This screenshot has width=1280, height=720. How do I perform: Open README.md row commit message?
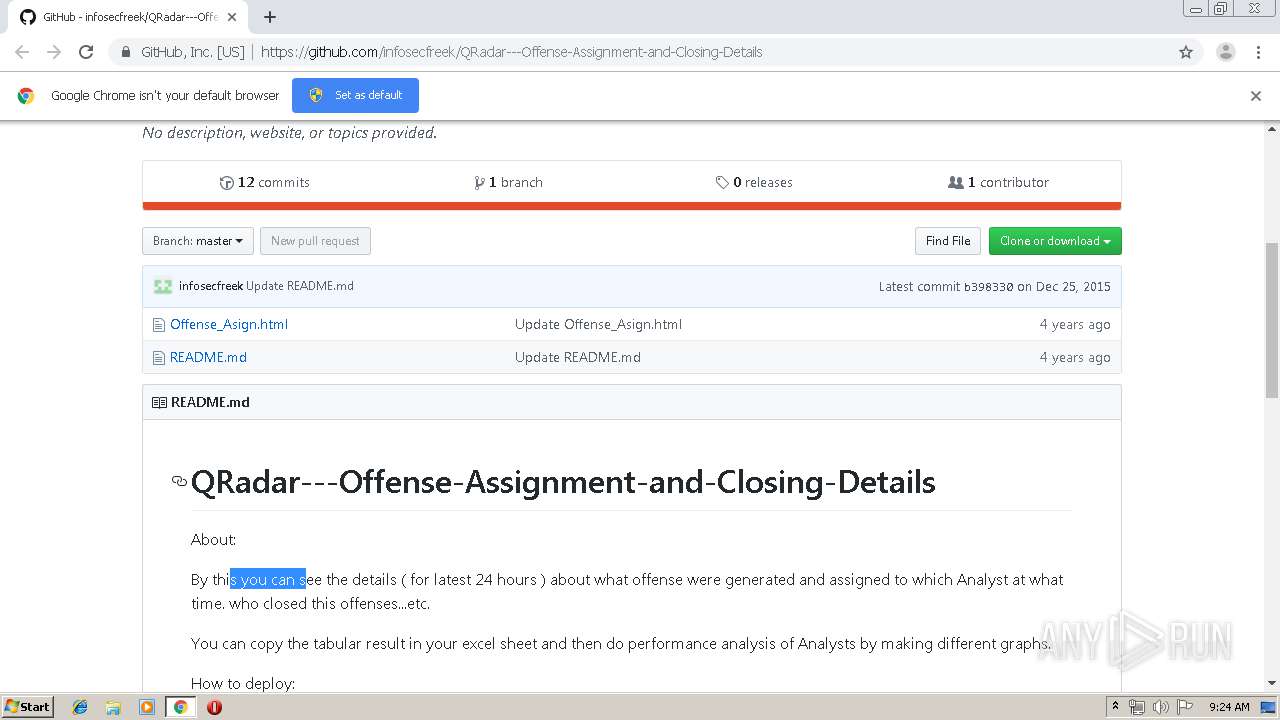[578, 357]
